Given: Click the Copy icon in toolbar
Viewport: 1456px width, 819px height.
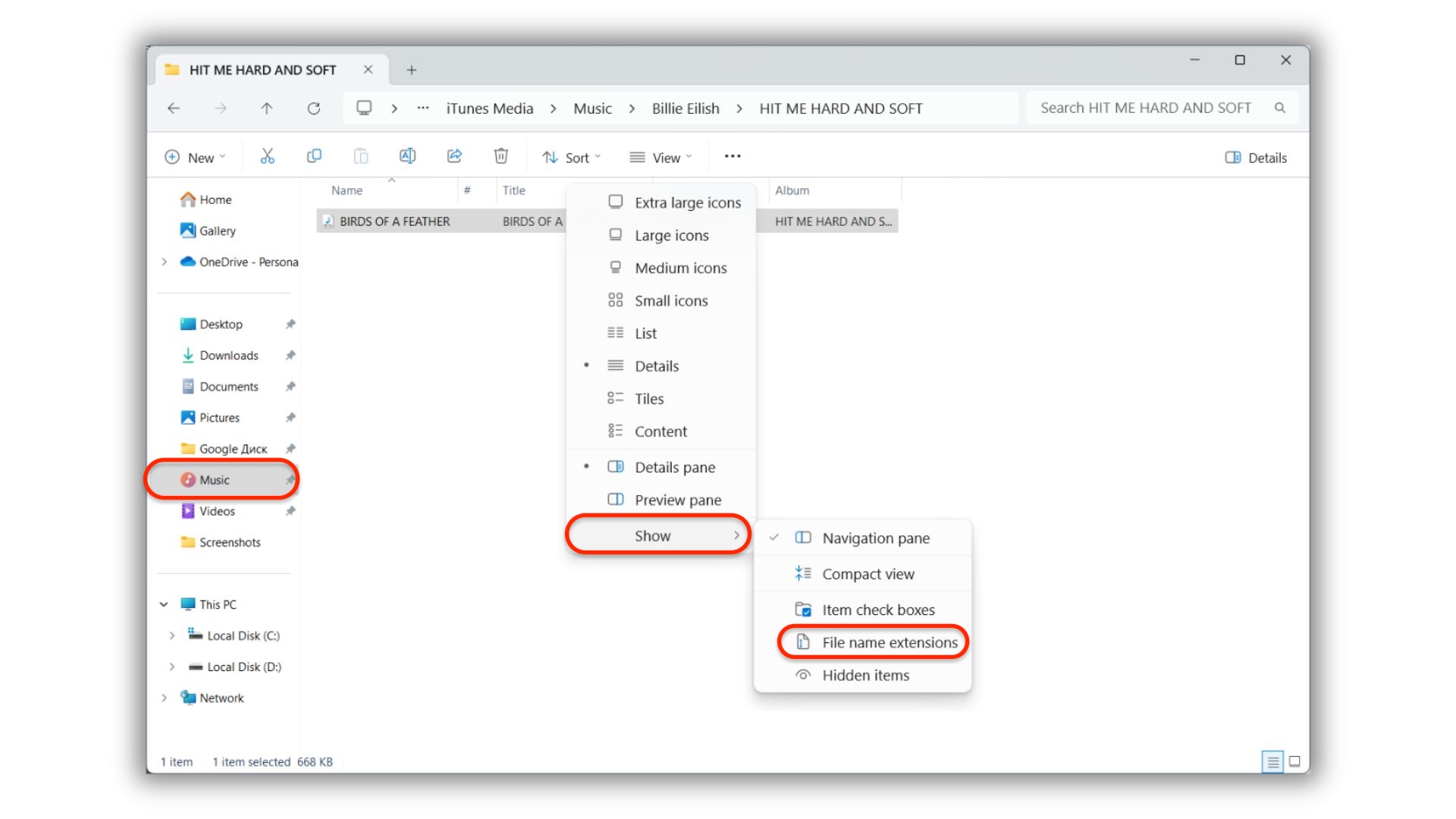Looking at the screenshot, I should (x=314, y=156).
